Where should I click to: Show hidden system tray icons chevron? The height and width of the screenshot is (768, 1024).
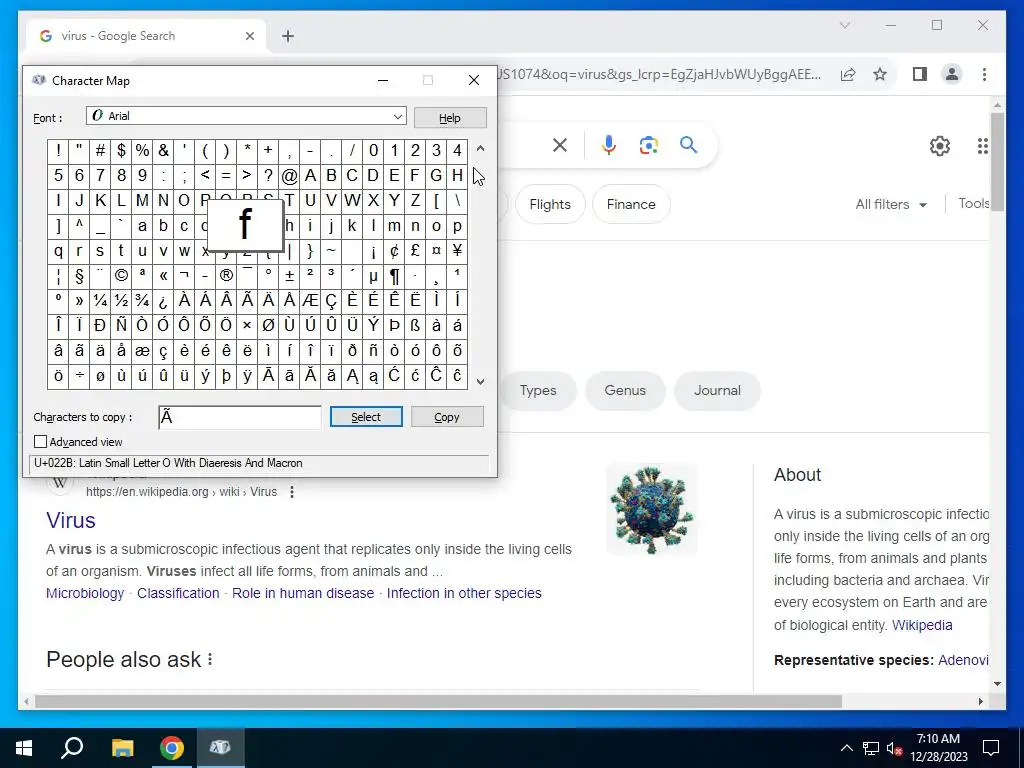click(846, 748)
